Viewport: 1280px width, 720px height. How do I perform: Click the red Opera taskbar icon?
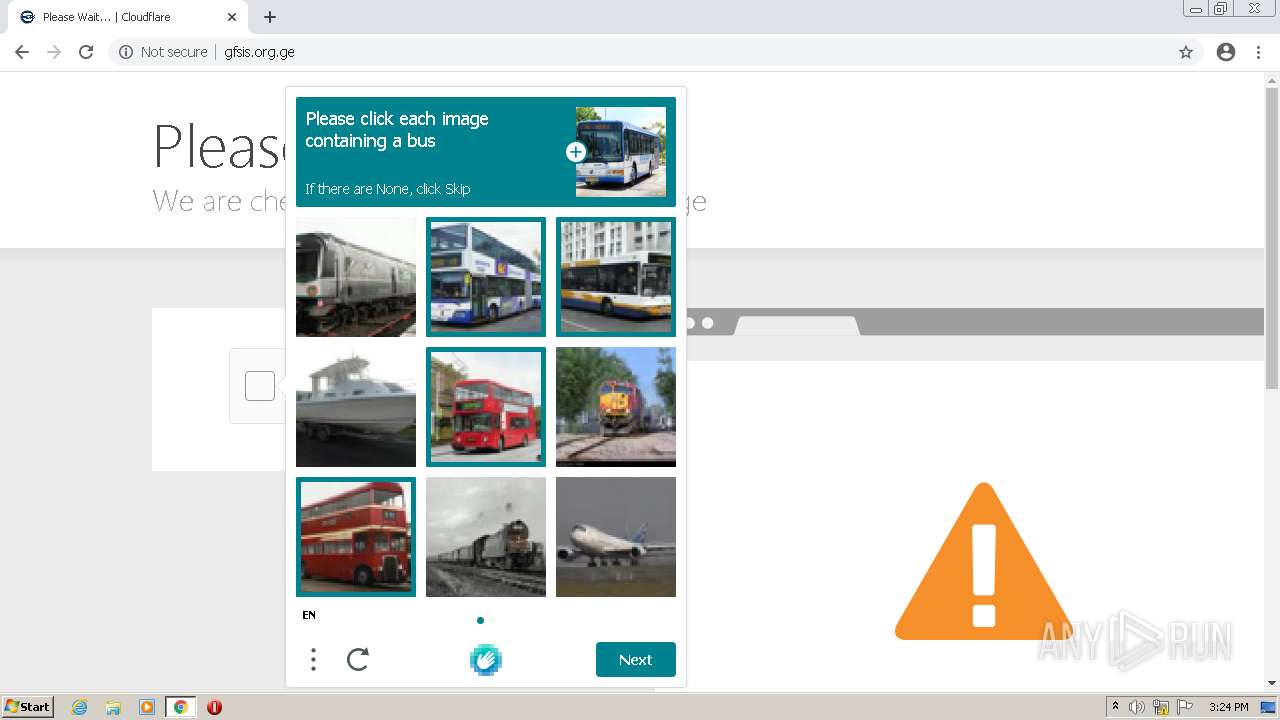(x=214, y=707)
